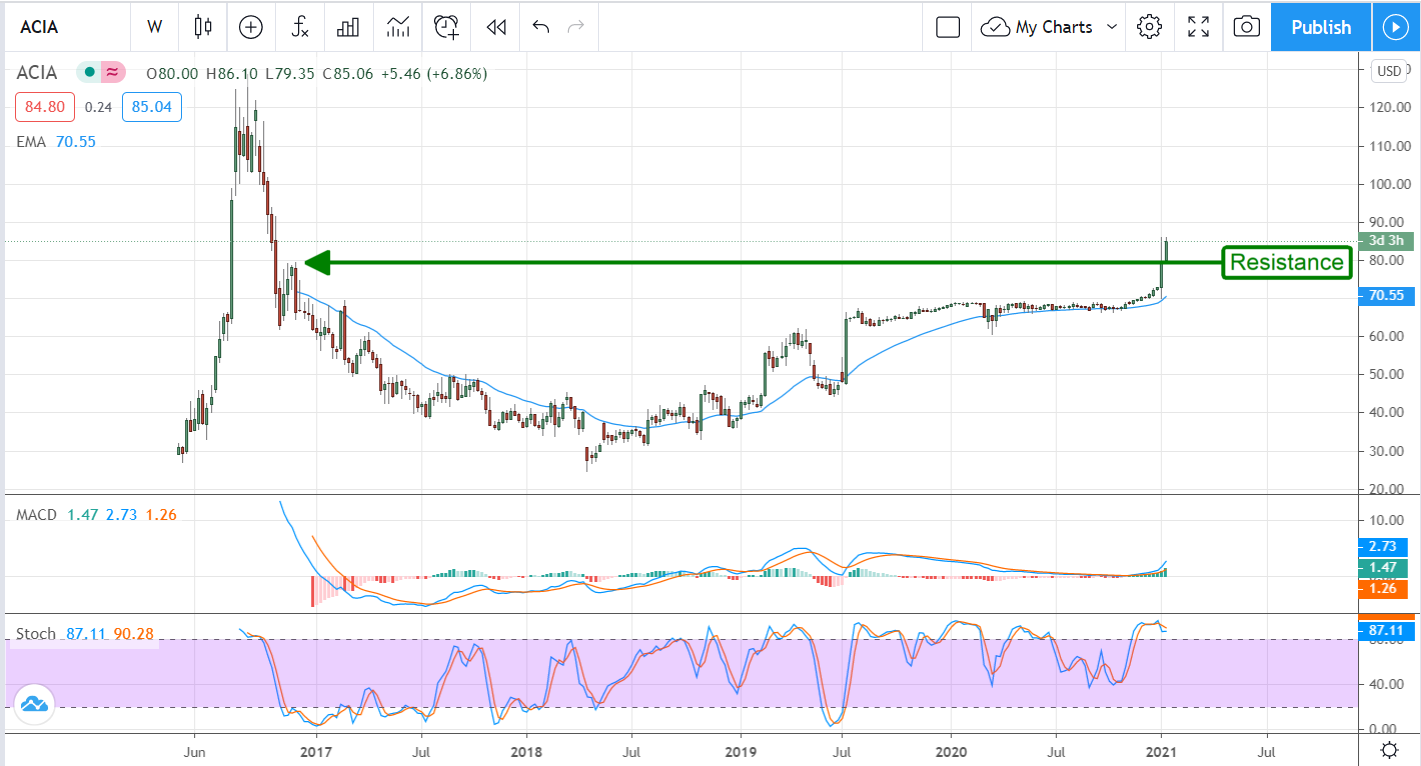1421x766 pixels.
Task: Click the buy price 85.04 box
Action: pyautogui.click(x=151, y=107)
